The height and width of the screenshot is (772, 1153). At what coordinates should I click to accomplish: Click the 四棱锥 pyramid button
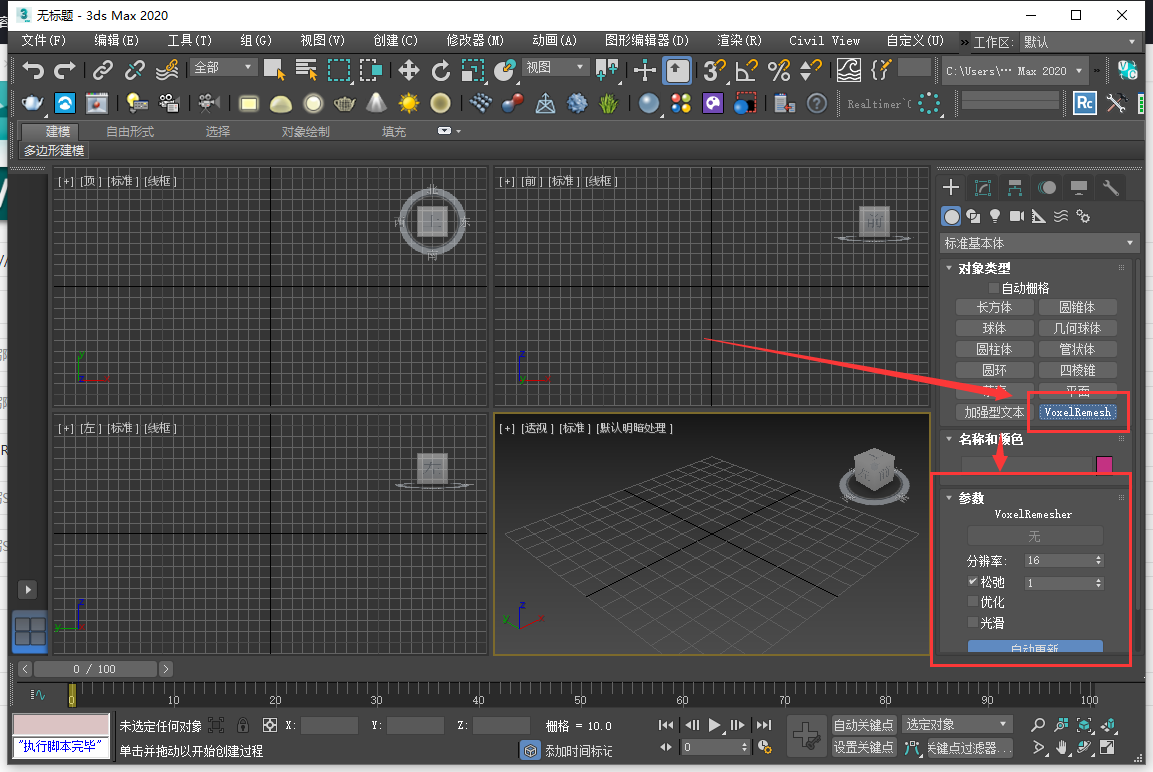(1077, 370)
